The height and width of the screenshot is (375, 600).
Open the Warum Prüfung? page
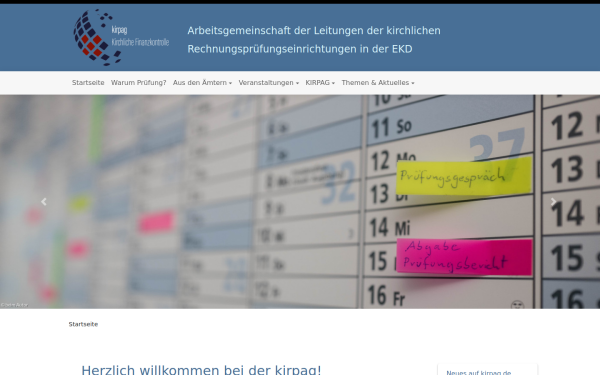(139, 83)
